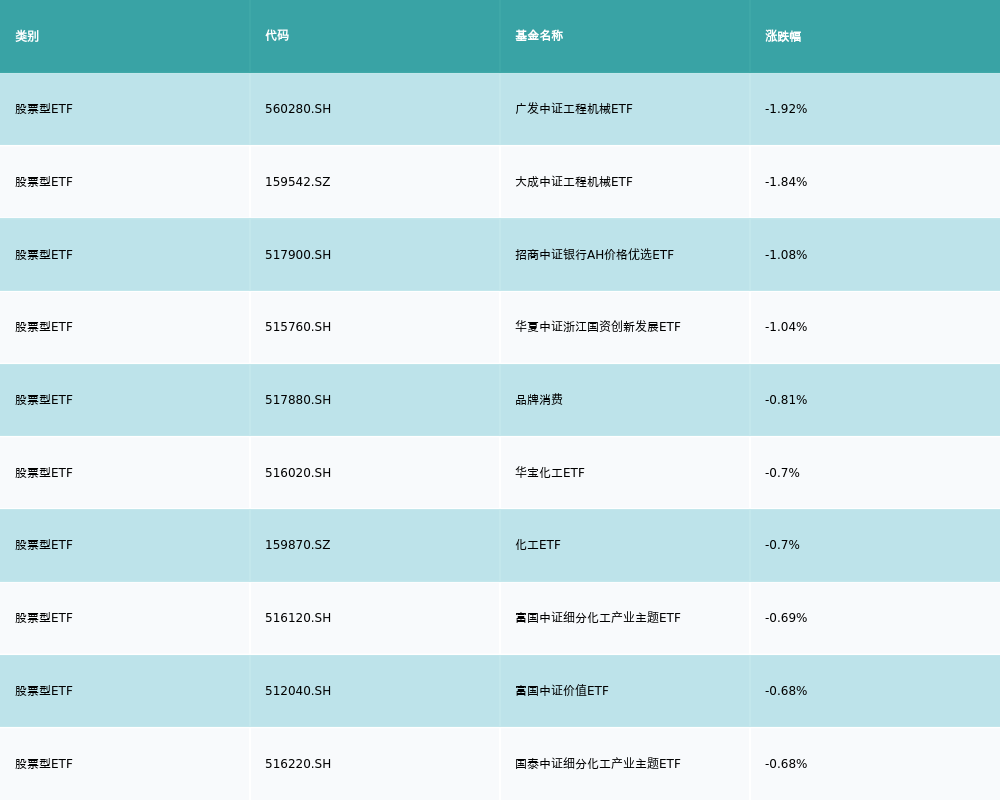Click the 类别 column header
This screenshot has height=800, width=1000.
click(x=27, y=36)
